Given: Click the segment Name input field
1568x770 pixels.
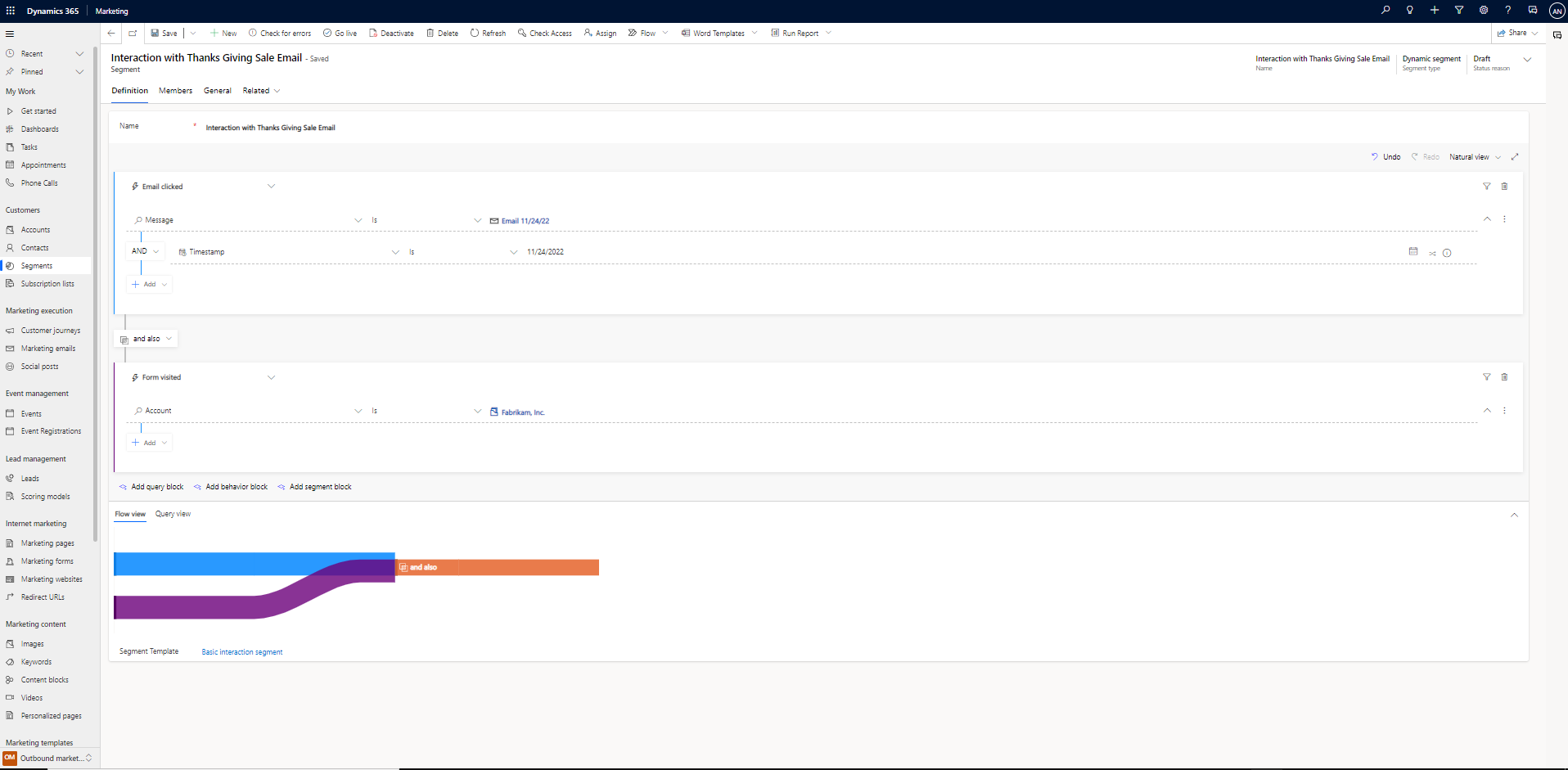Looking at the screenshot, I should click(270, 128).
